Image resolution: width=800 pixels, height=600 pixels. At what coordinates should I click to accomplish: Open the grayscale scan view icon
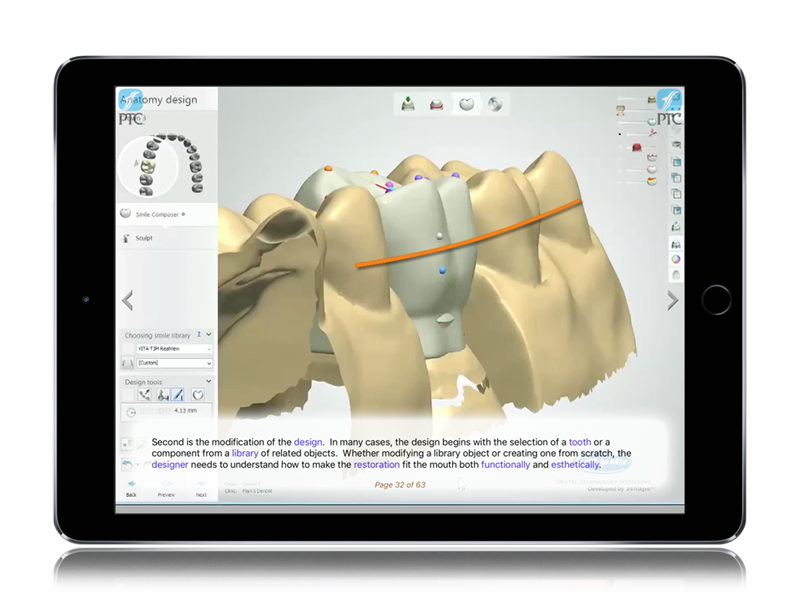tap(495, 103)
